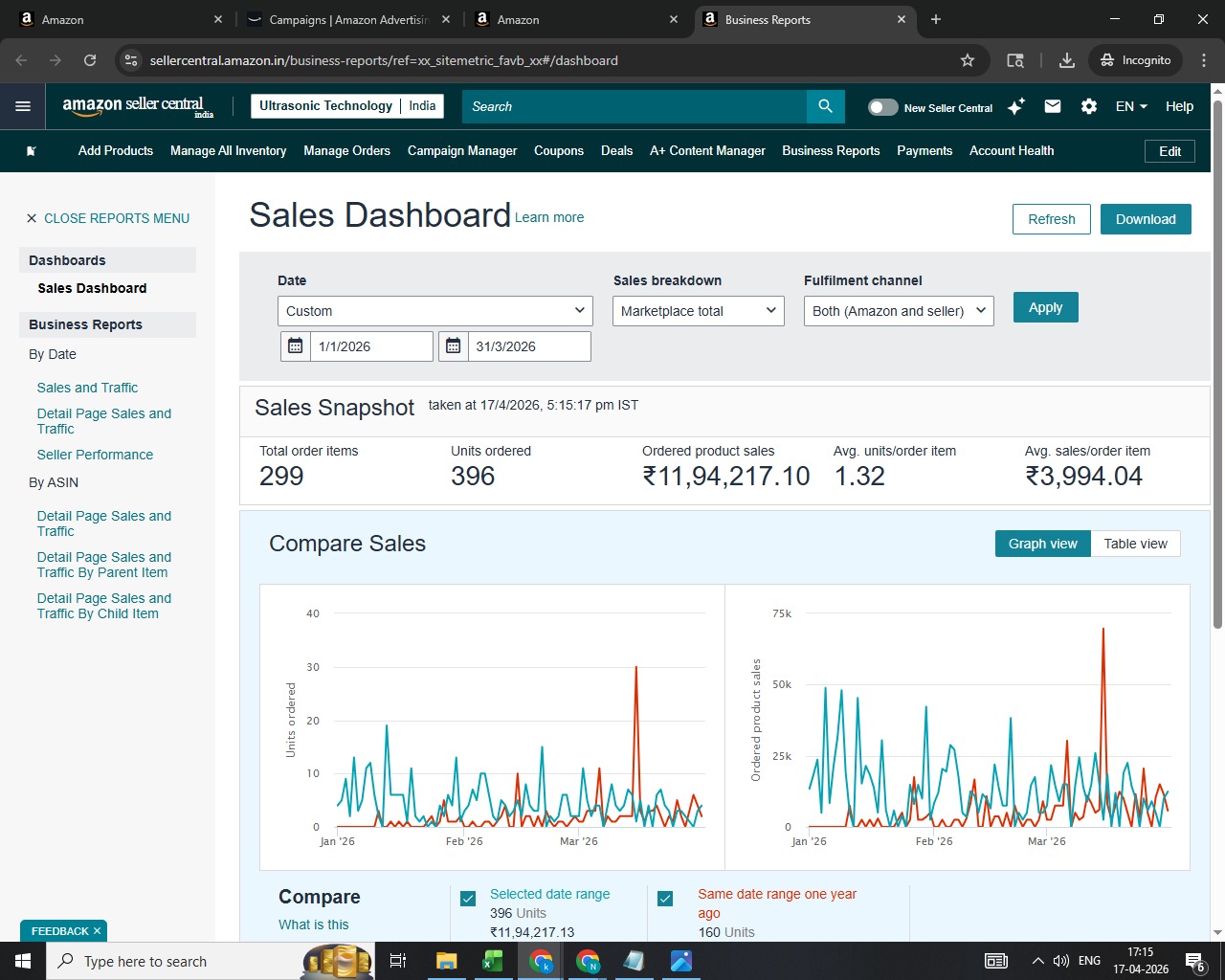1225x980 pixels.
Task: Open the EN language dropdown
Action: 1131,106
